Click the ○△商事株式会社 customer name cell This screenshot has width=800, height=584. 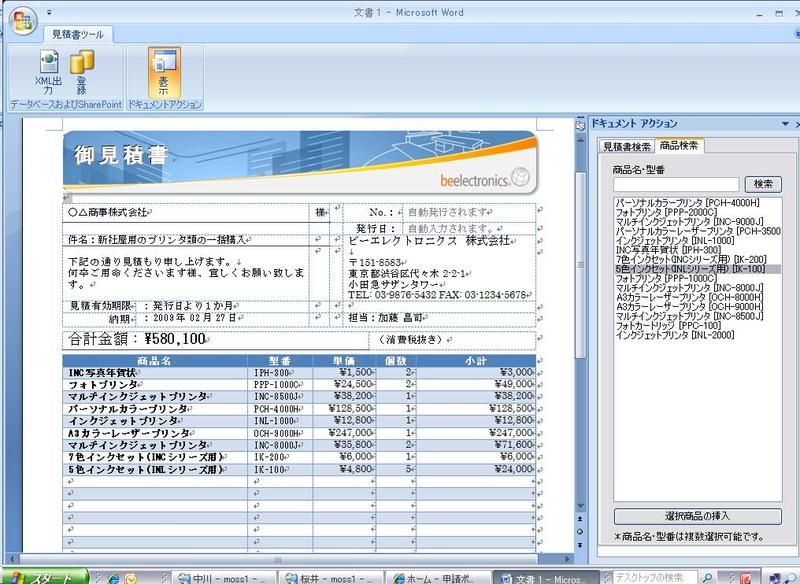click(185, 212)
